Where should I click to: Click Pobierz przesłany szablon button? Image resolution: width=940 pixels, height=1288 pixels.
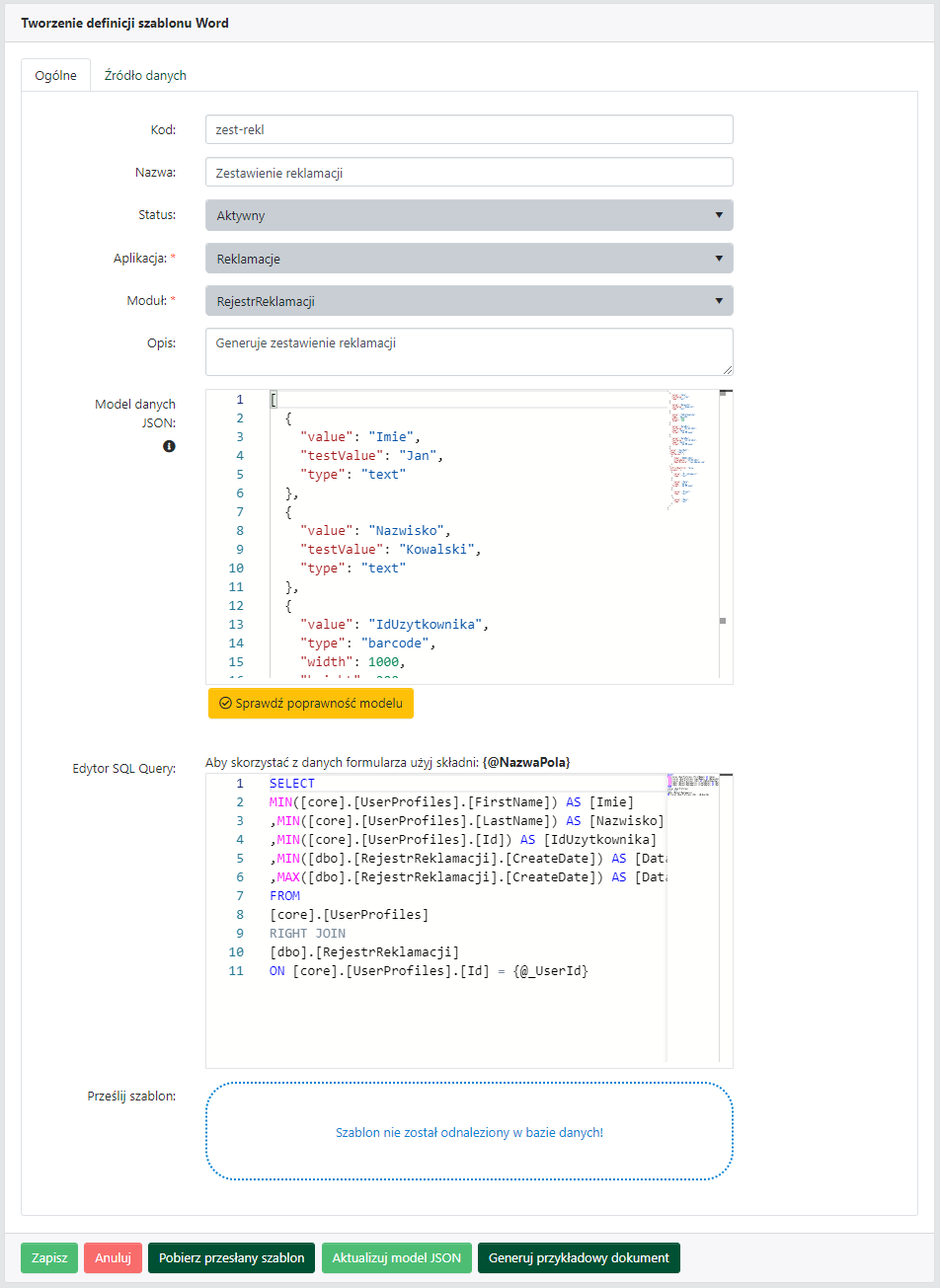[231, 1257]
